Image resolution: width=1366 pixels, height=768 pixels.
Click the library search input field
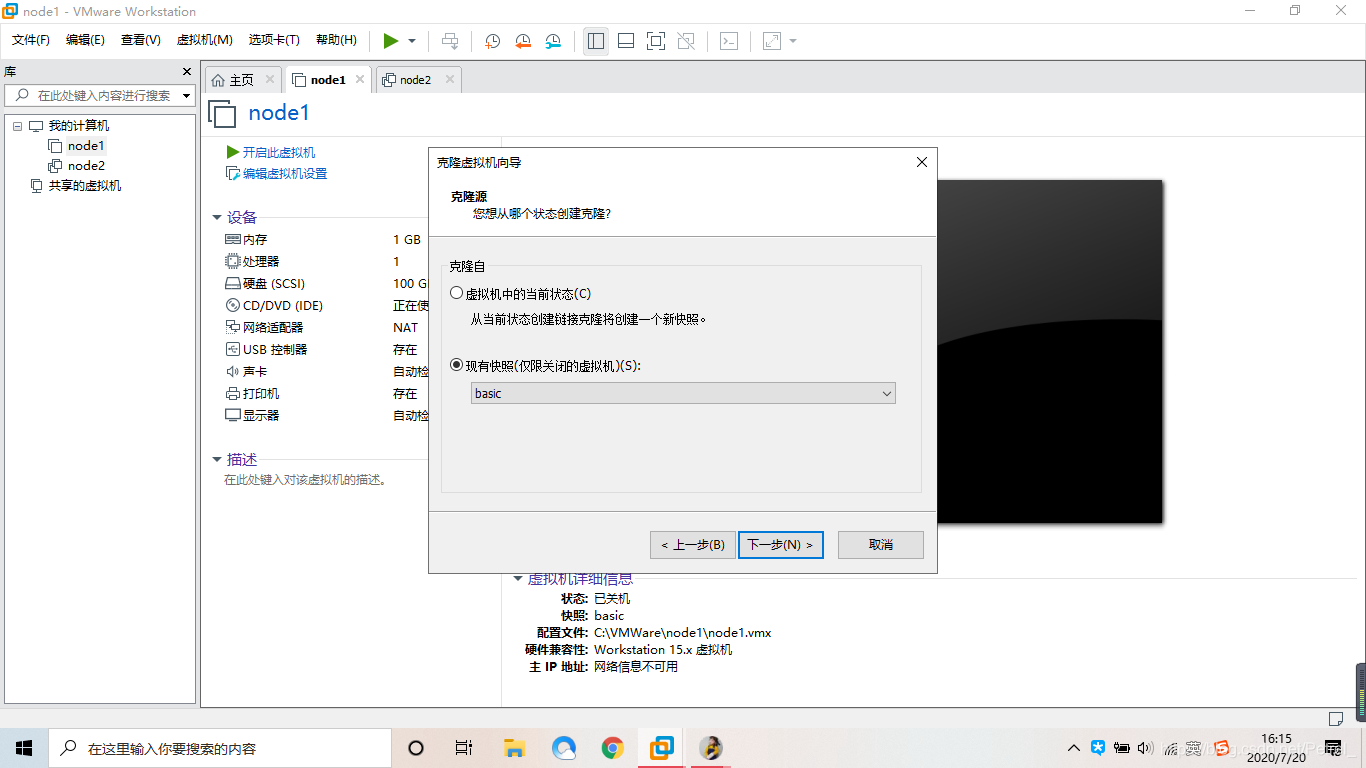(x=98, y=96)
